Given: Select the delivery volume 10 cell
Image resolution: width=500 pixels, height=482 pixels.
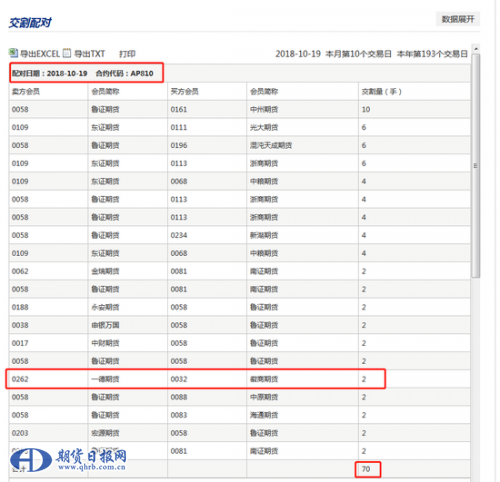Looking at the screenshot, I should pos(414,110).
